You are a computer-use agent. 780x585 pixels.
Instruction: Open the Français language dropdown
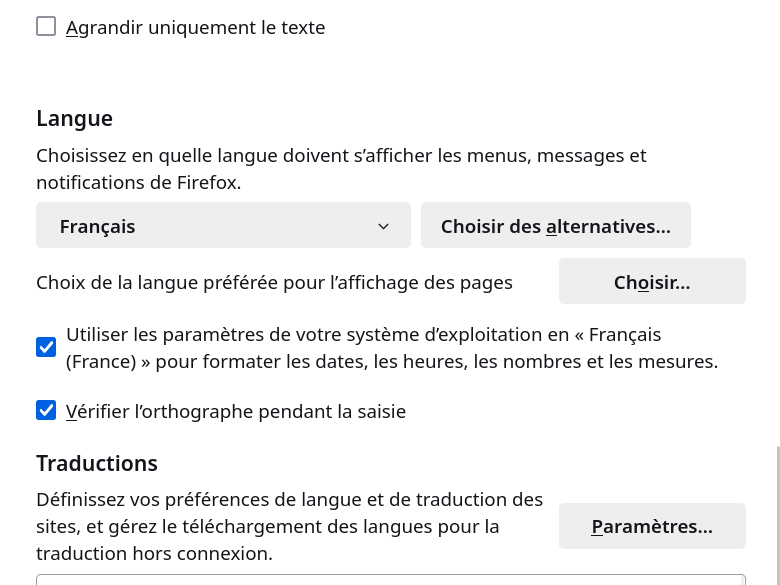coord(223,225)
